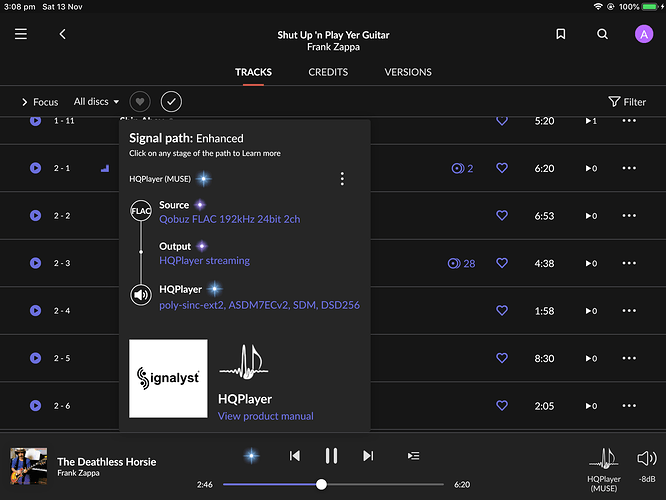The height and width of the screenshot is (500, 666).
Task: Open the HQPlayer speaker stage icon
Action: click(141, 295)
